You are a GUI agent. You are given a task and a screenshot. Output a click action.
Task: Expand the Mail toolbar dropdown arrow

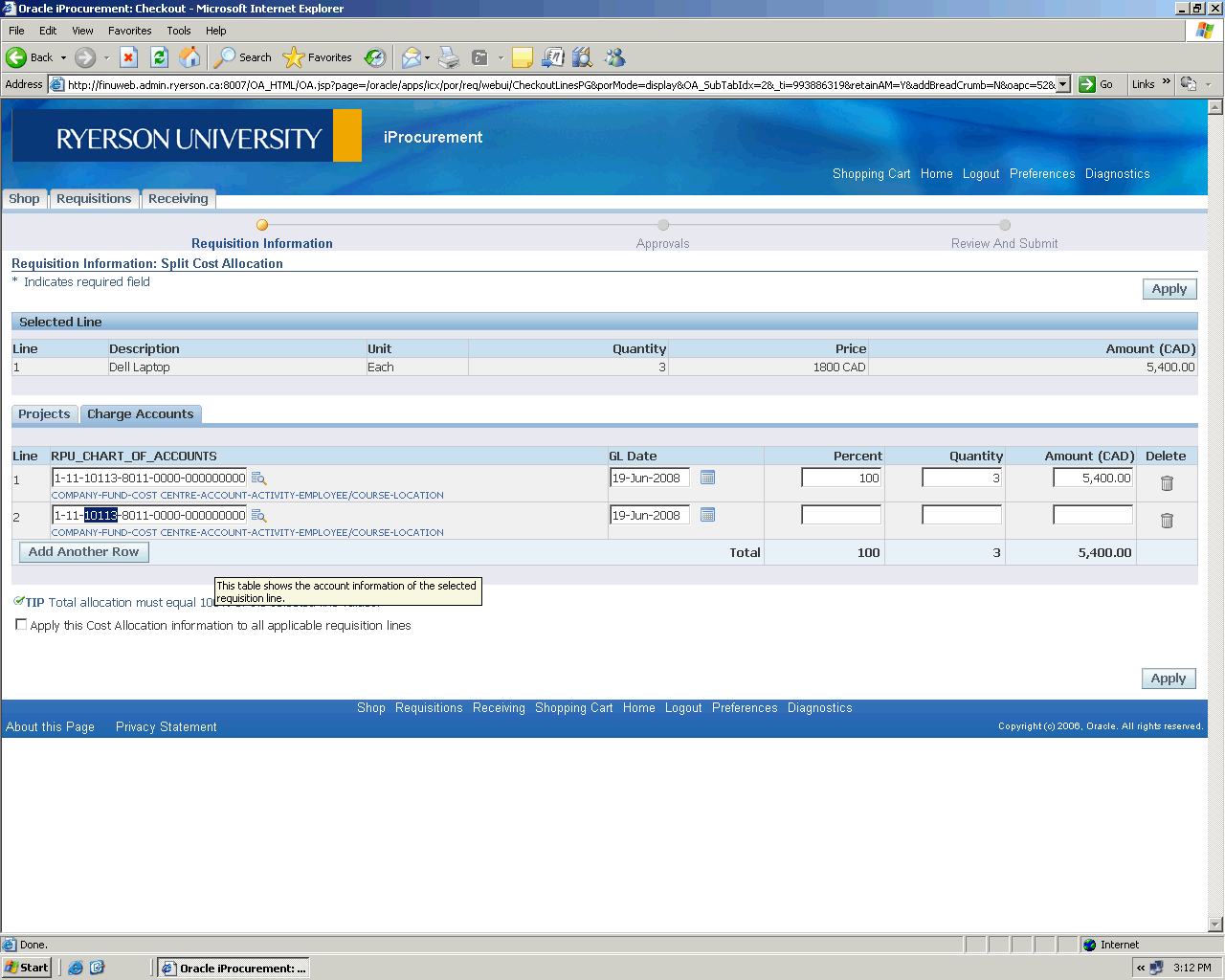point(427,57)
